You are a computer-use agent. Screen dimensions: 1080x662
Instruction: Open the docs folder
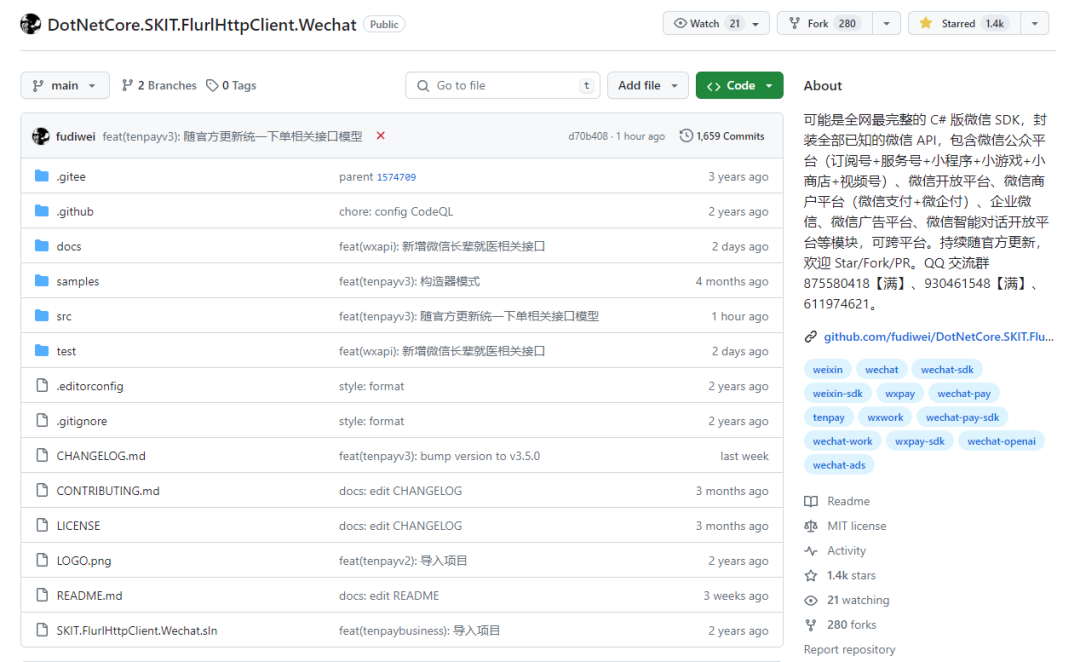(x=70, y=246)
